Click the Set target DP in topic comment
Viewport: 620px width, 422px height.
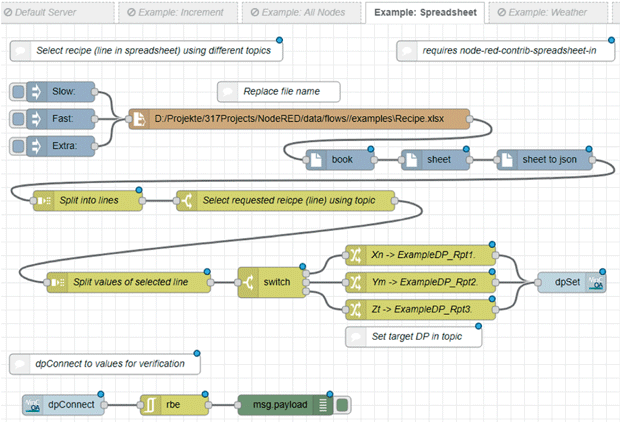coord(414,337)
